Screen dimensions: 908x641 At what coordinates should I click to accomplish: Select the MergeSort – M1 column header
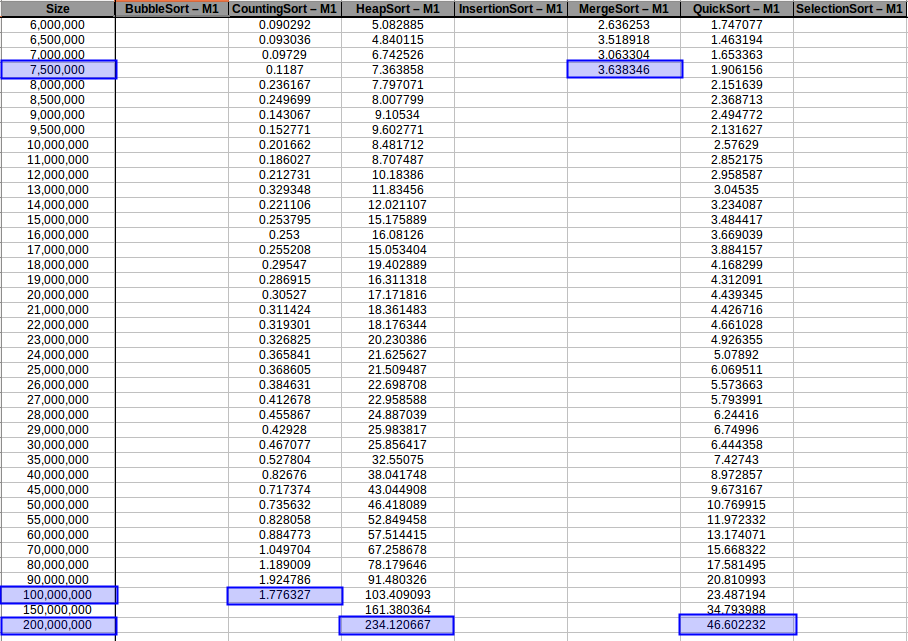point(624,9)
